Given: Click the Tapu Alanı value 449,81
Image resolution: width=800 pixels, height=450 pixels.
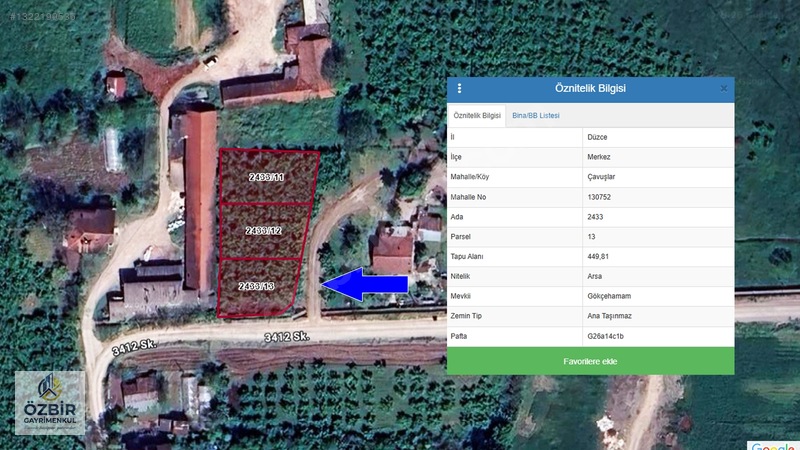Looking at the screenshot, I should [x=597, y=257].
